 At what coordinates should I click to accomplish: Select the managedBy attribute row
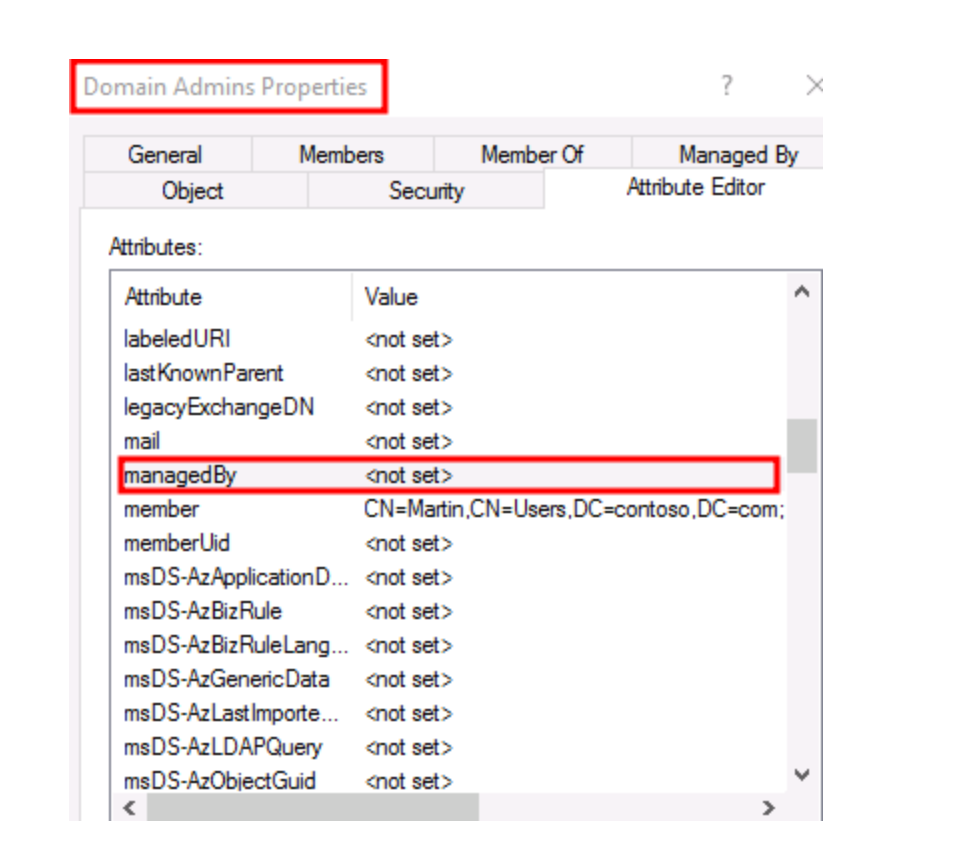448,475
